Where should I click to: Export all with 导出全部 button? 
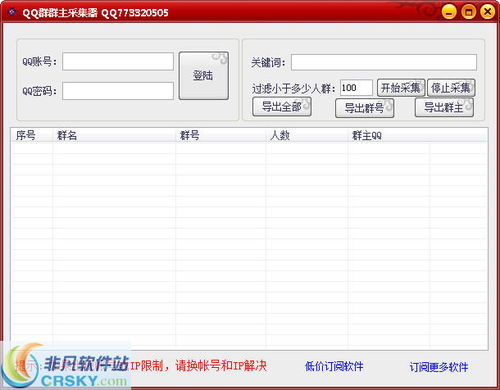[282, 107]
